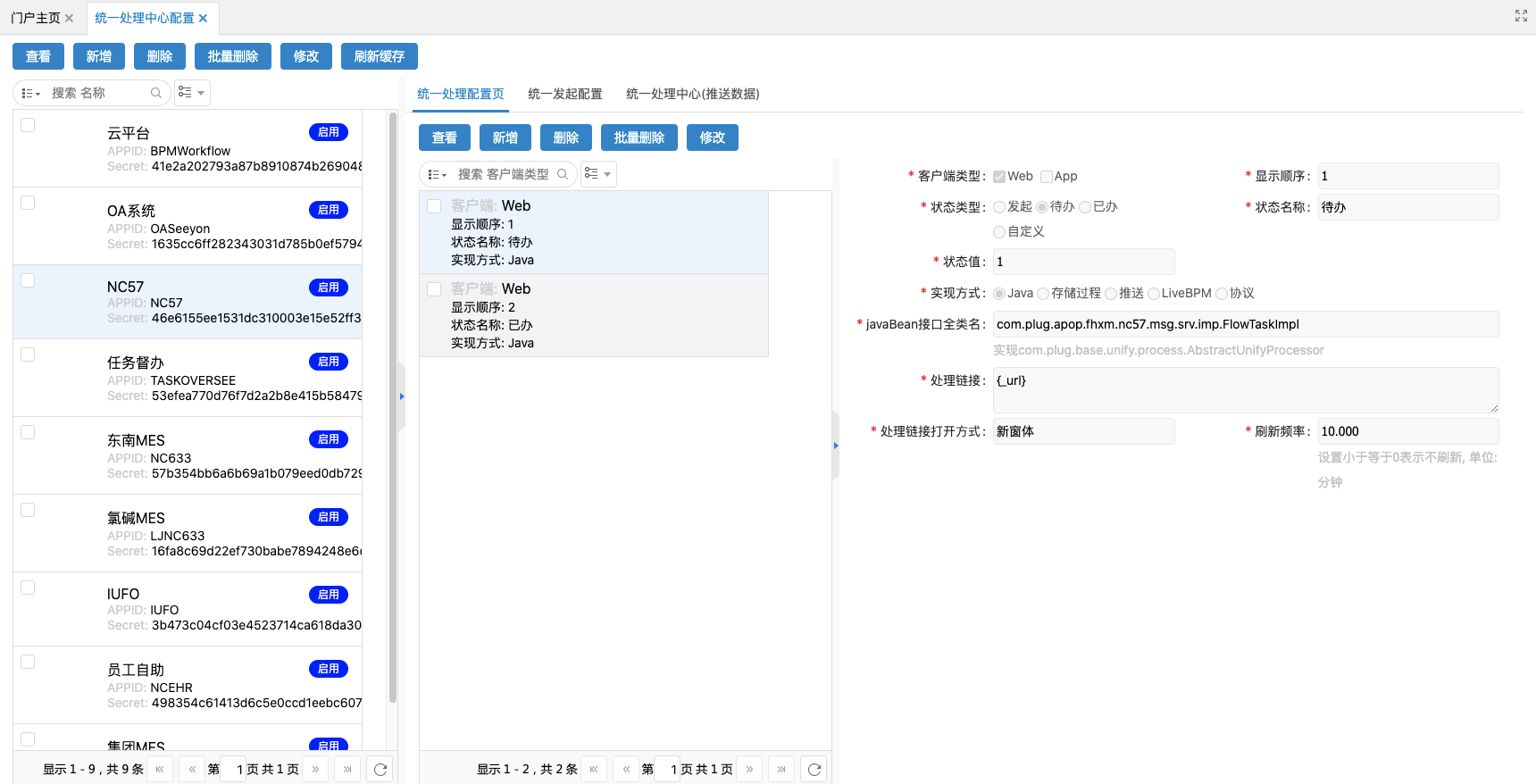
Task: Close the 门户主页 tab
Action: 69,18
